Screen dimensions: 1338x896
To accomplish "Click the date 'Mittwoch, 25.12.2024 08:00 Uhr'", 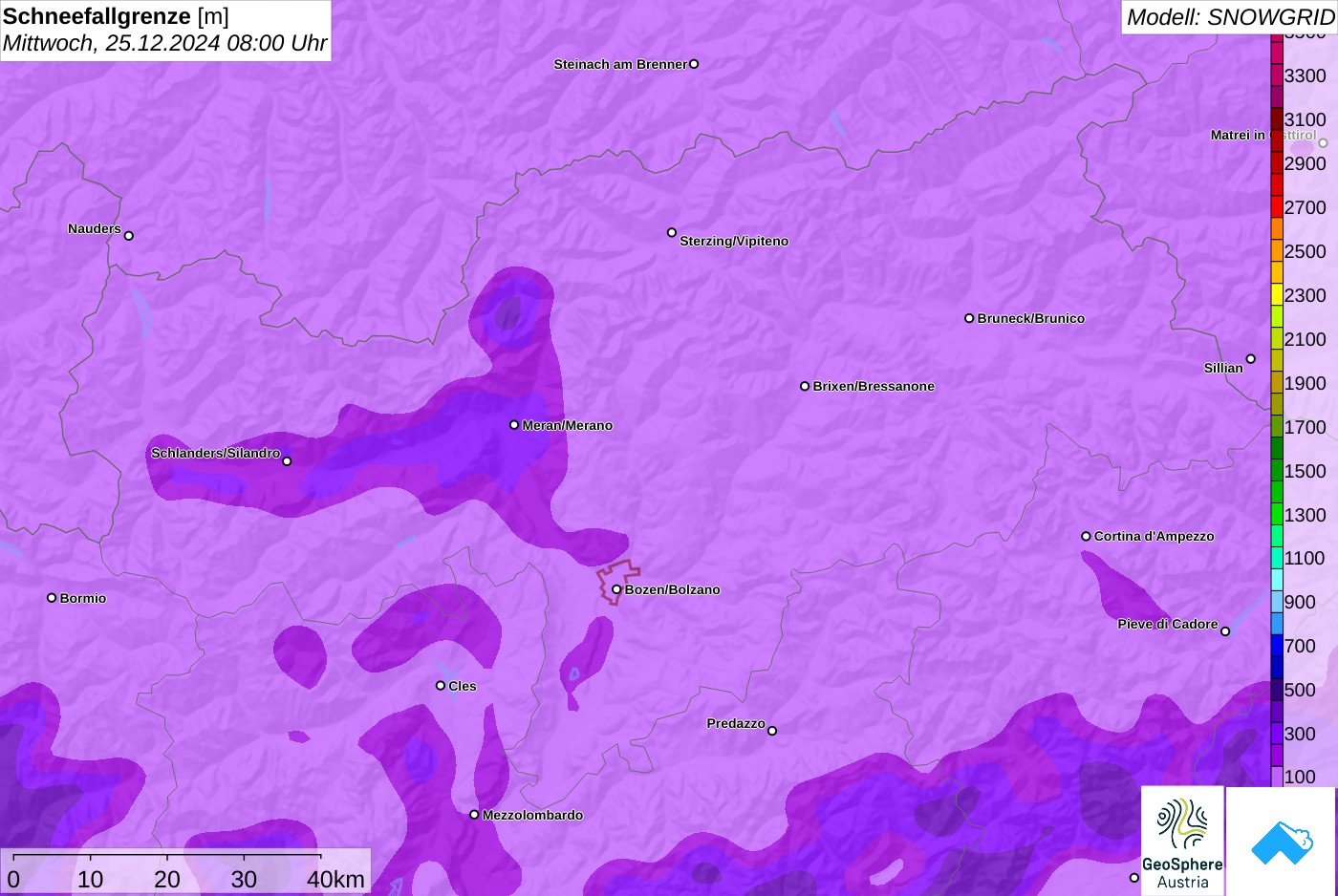I will [x=164, y=43].
